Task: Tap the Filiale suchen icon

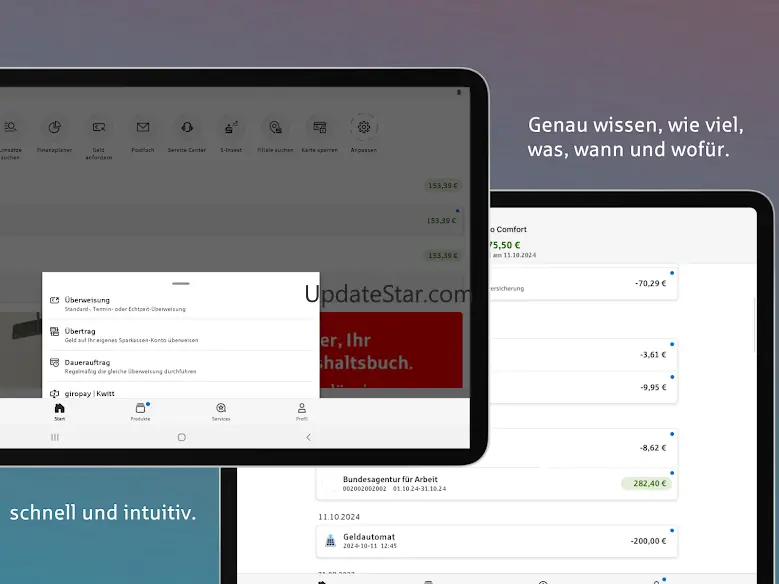Action: [275, 127]
